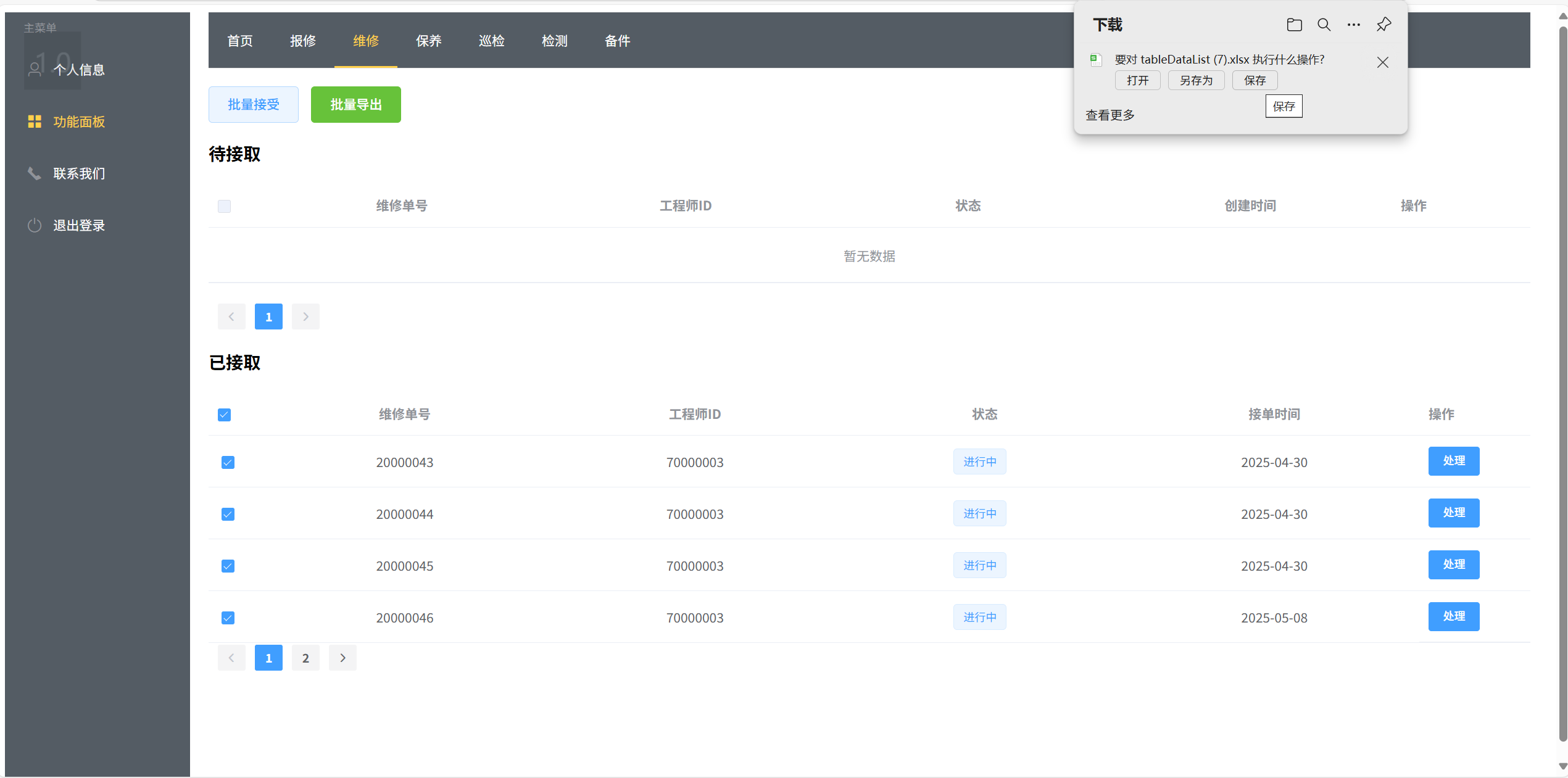Click the 个人信息 user icon

click(x=35, y=70)
